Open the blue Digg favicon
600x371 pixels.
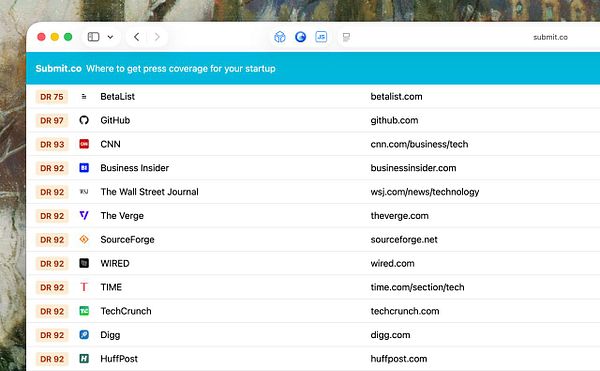point(84,335)
